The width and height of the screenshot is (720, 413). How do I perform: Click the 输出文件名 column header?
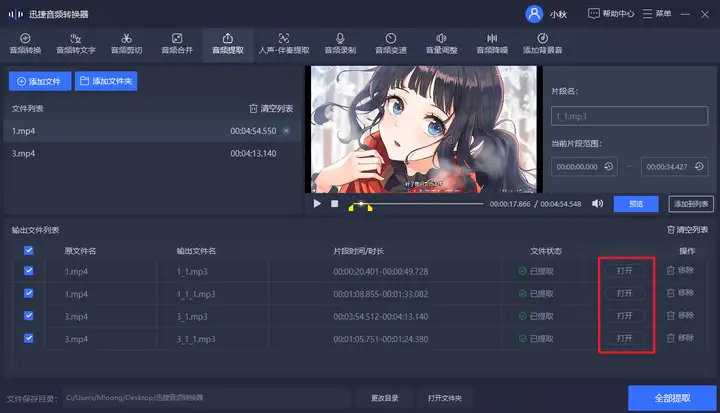click(196, 251)
